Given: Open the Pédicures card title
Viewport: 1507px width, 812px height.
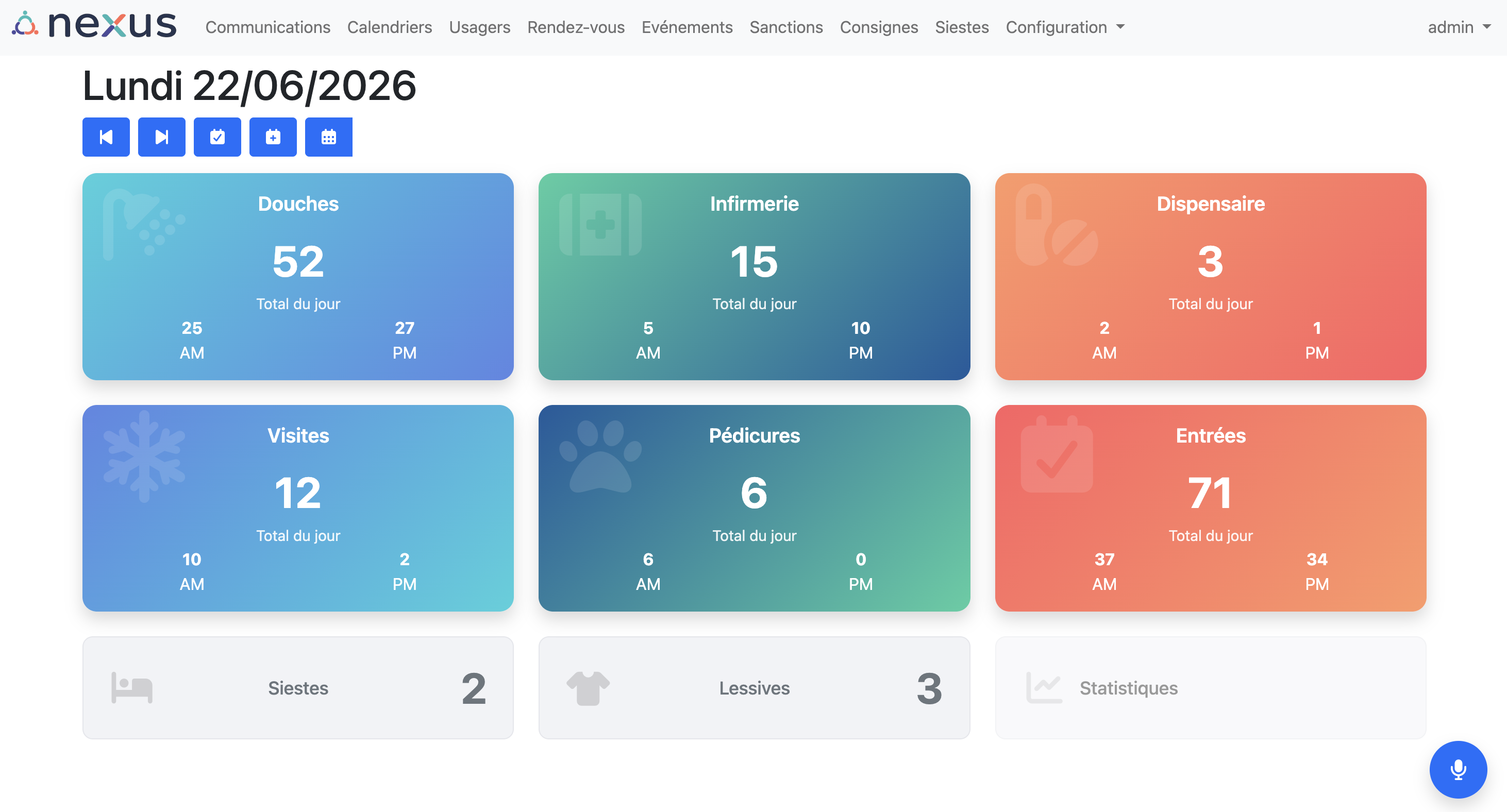Looking at the screenshot, I should tap(754, 435).
